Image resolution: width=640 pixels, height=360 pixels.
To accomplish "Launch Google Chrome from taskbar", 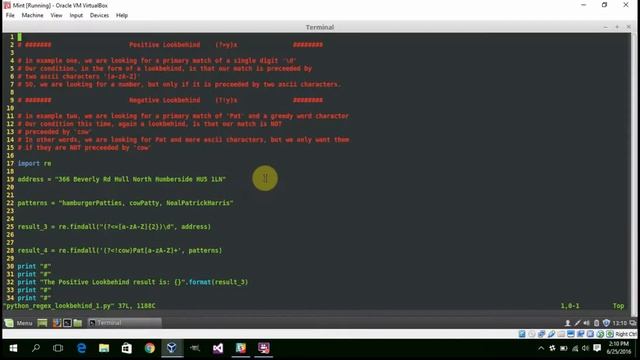I will click(x=149, y=348).
